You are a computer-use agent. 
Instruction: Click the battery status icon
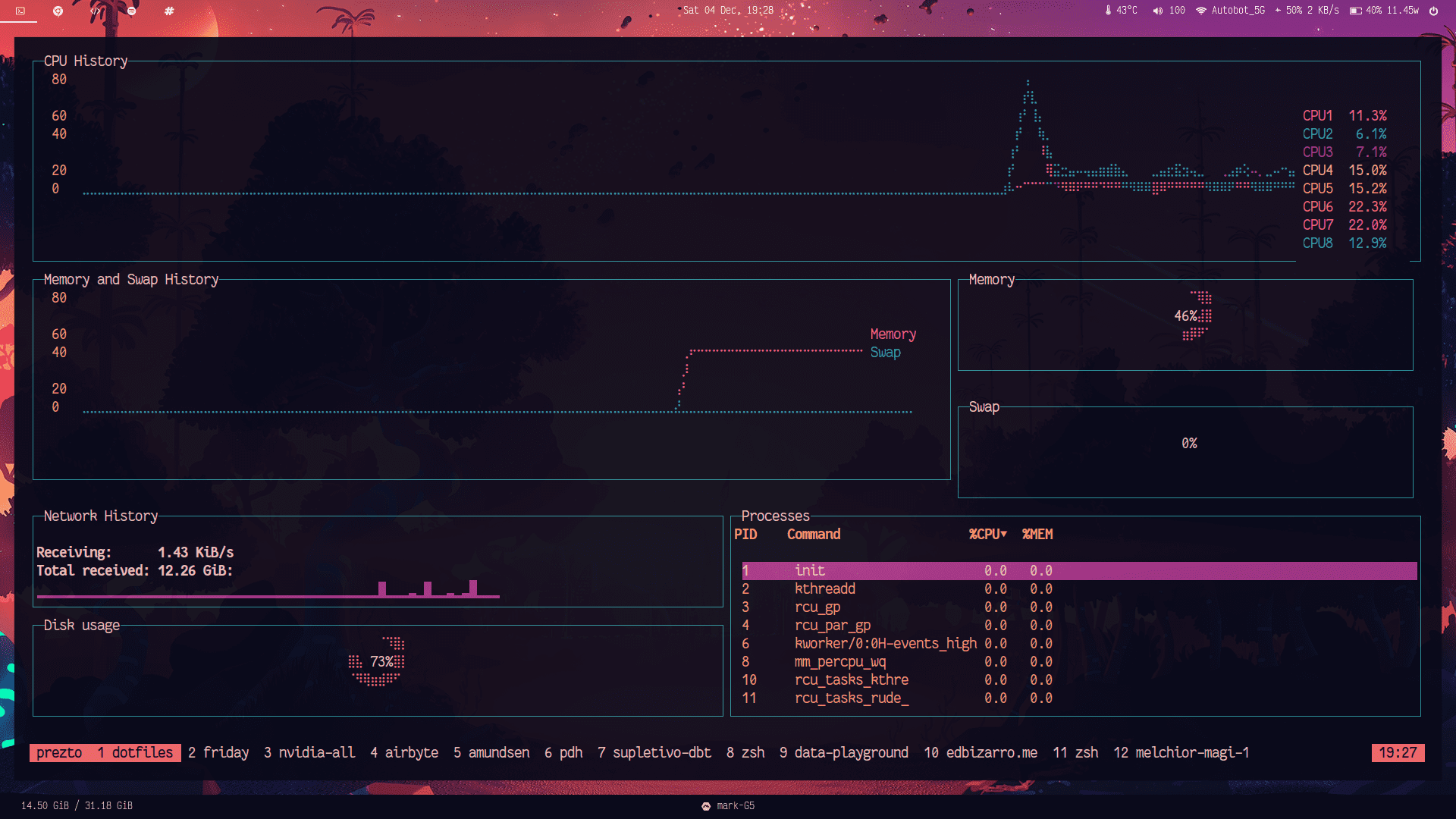pos(1355,11)
